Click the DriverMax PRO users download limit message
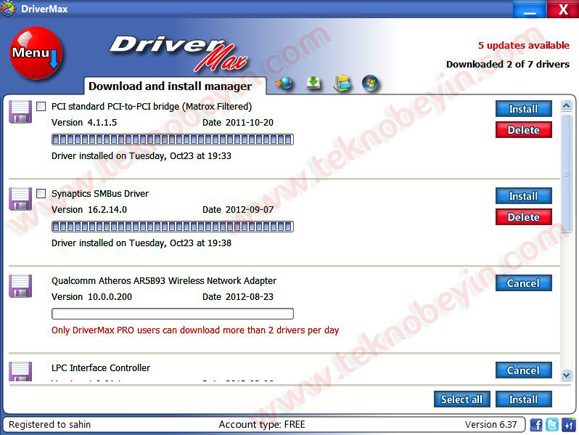 pos(195,330)
